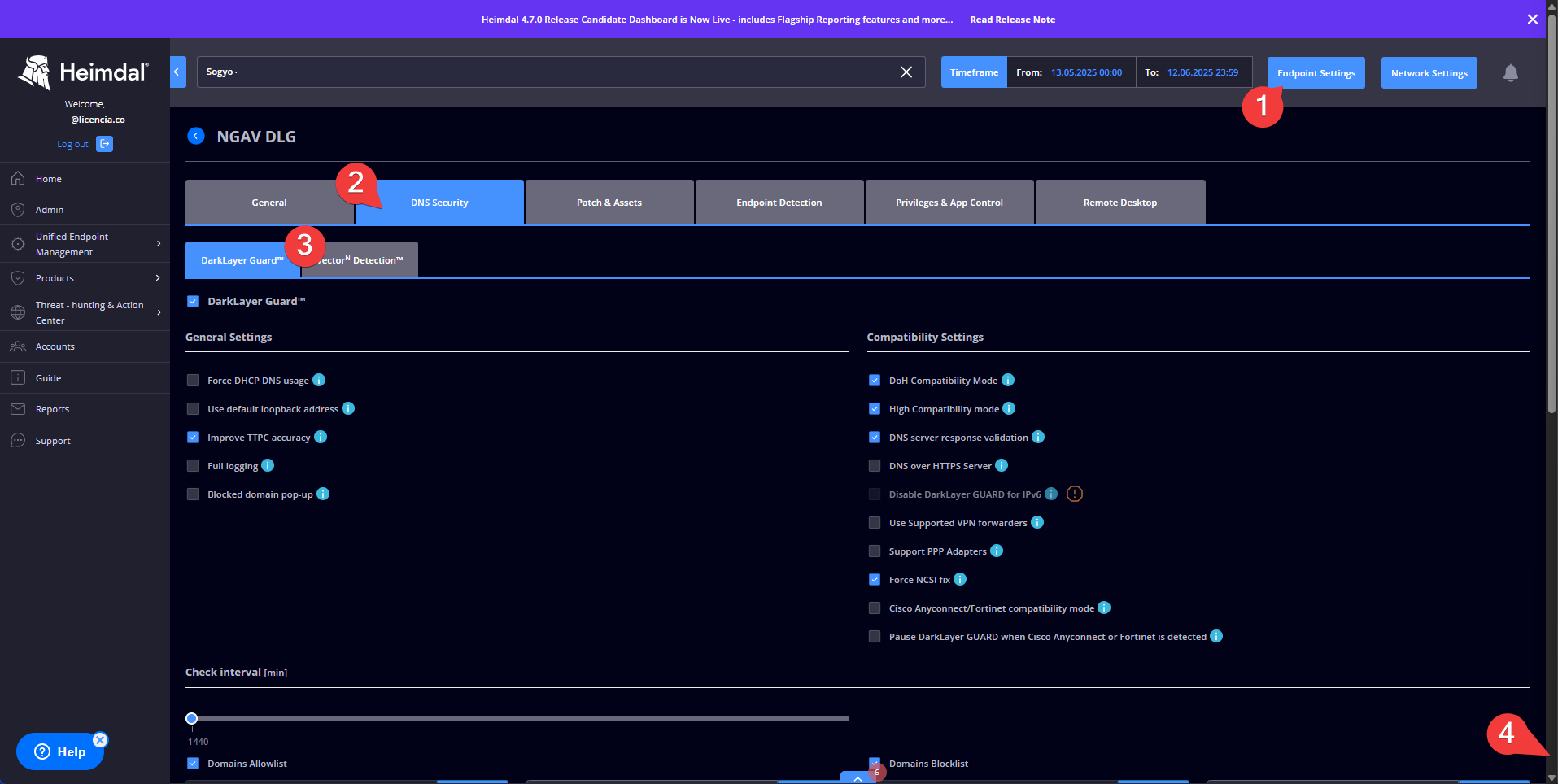Open the General tab
This screenshot has height=784, width=1558.
pos(269,202)
